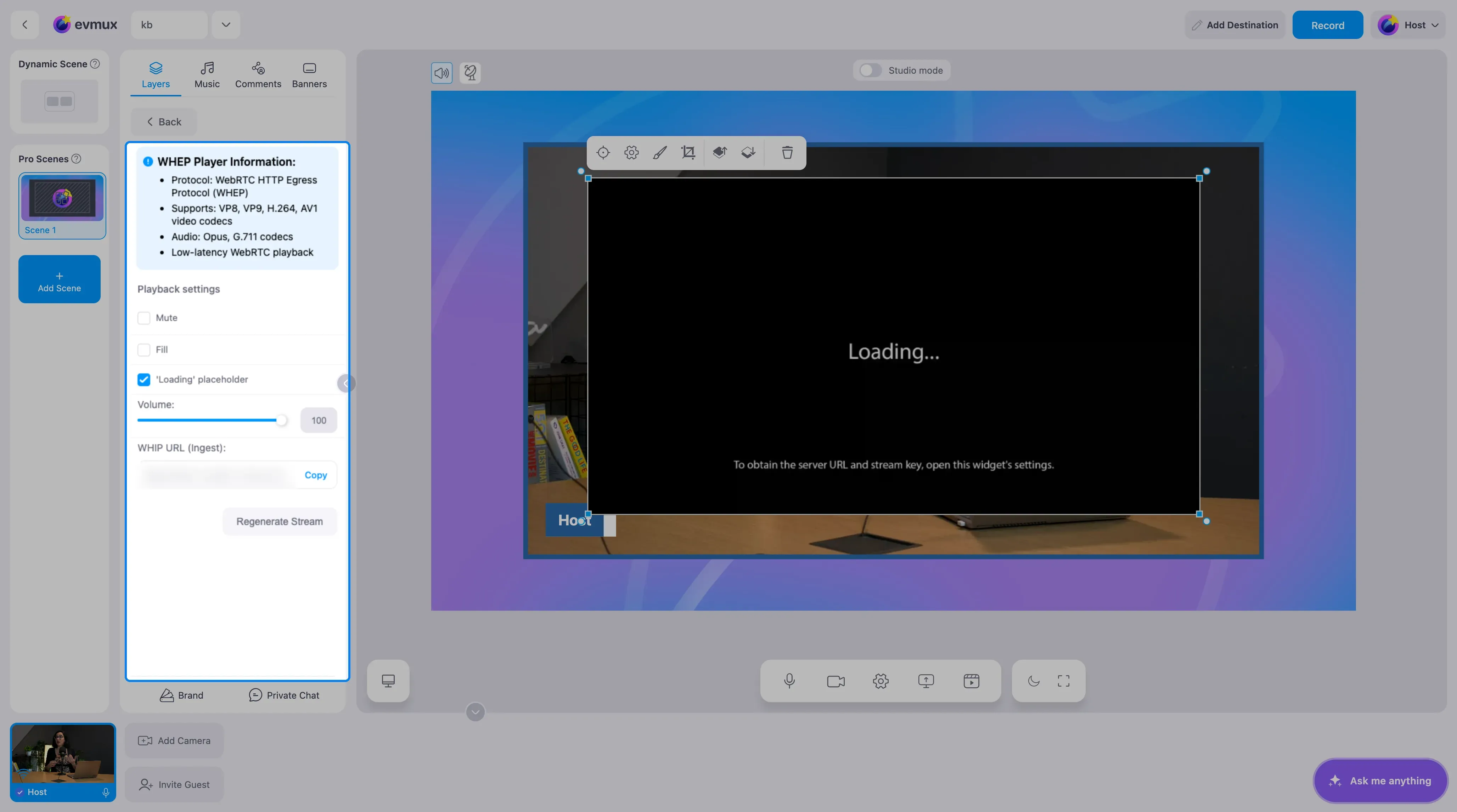Open widget settings gear in layer toolbar
This screenshot has height=812, width=1457.
coord(631,153)
